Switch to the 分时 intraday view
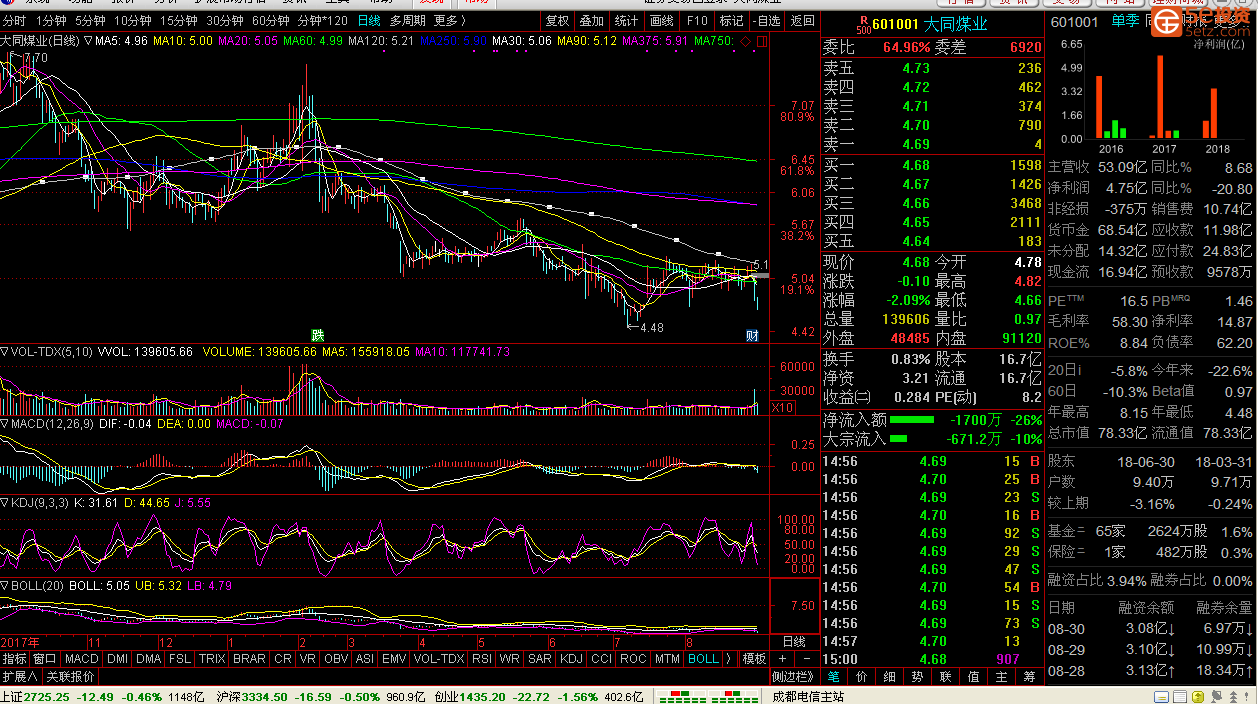Image resolution: width=1258 pixels, height=704 pixels. [14, 21]
